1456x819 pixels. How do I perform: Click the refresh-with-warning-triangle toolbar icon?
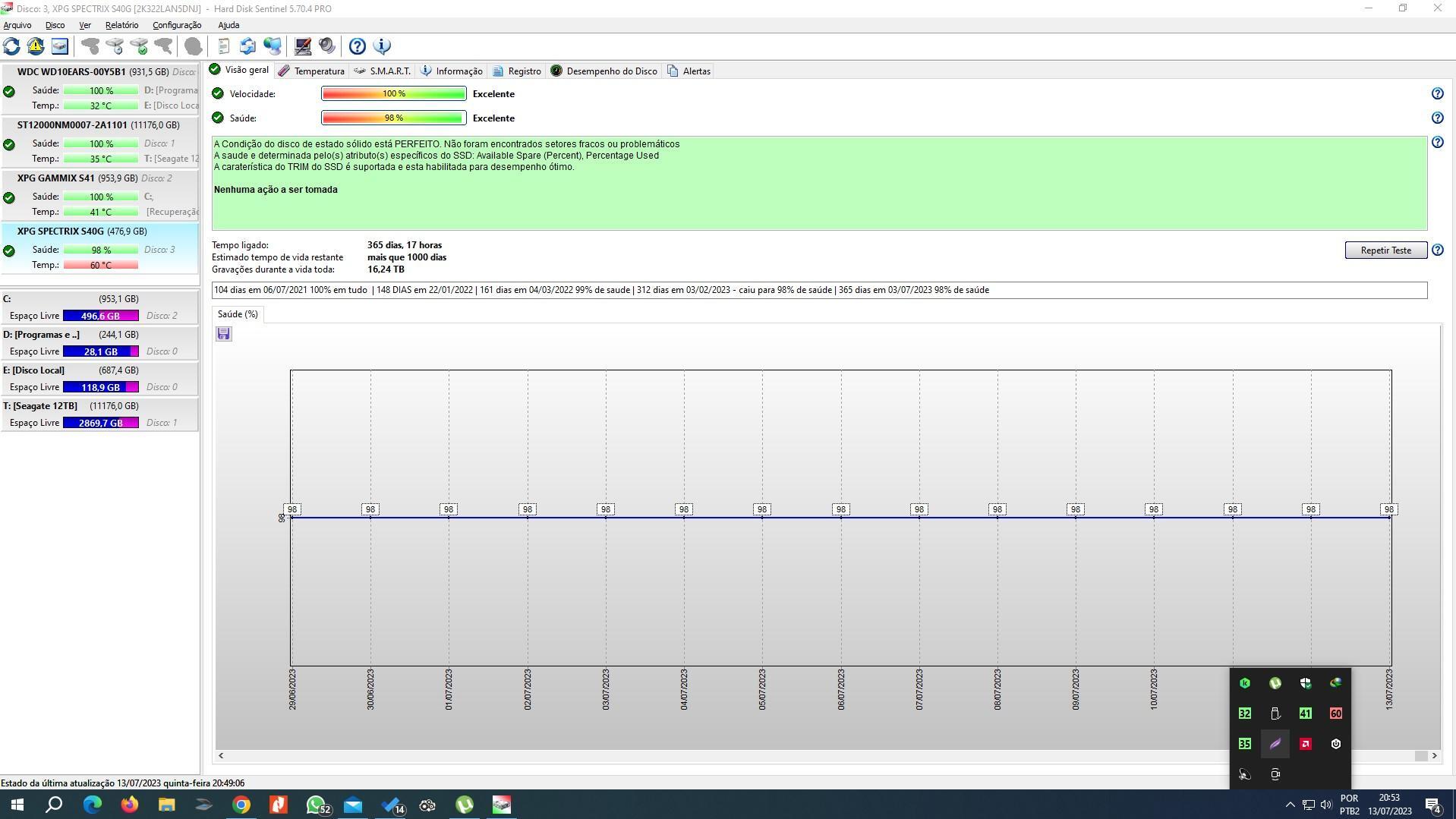pyautogui.click(x=36, y=46)
